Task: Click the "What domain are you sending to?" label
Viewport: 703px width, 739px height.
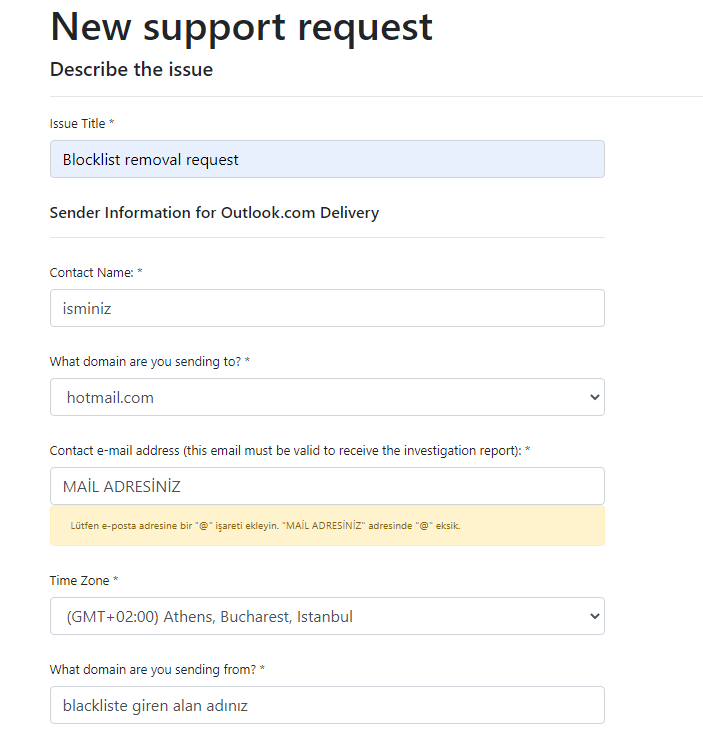Action: pyautogui.click(x=146, y=361)
